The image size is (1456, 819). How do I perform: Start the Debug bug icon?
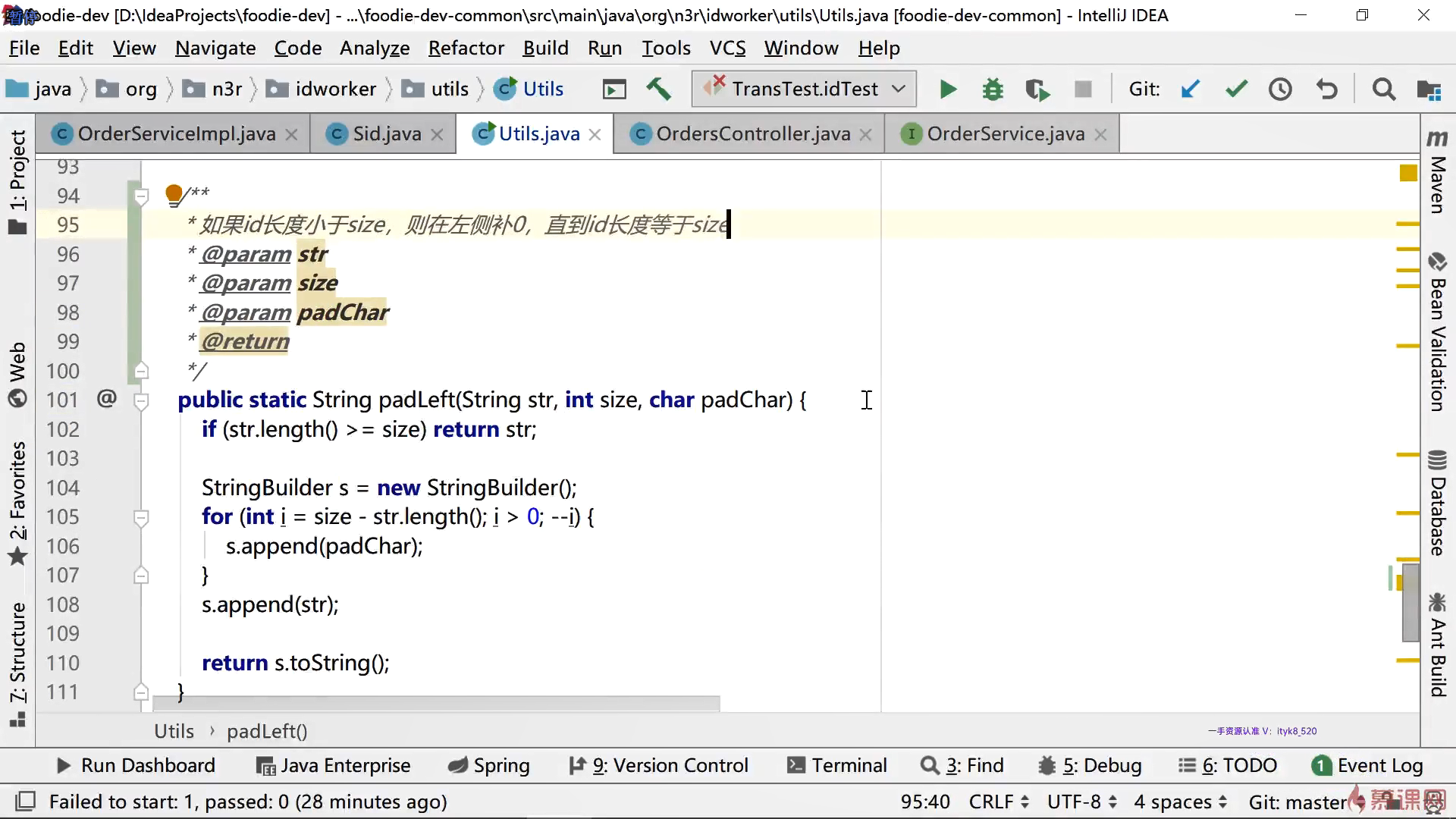(992, 89)
